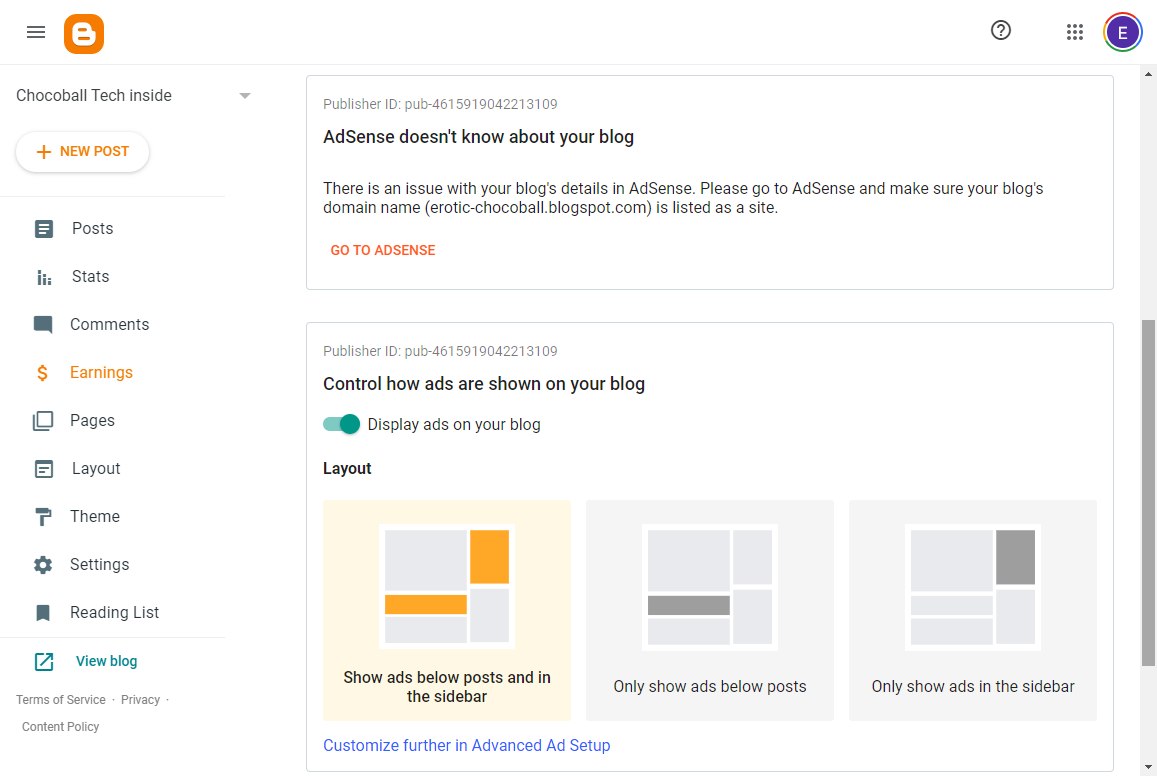
Task: Click the Layout panel icon
Action: (44, 468)
